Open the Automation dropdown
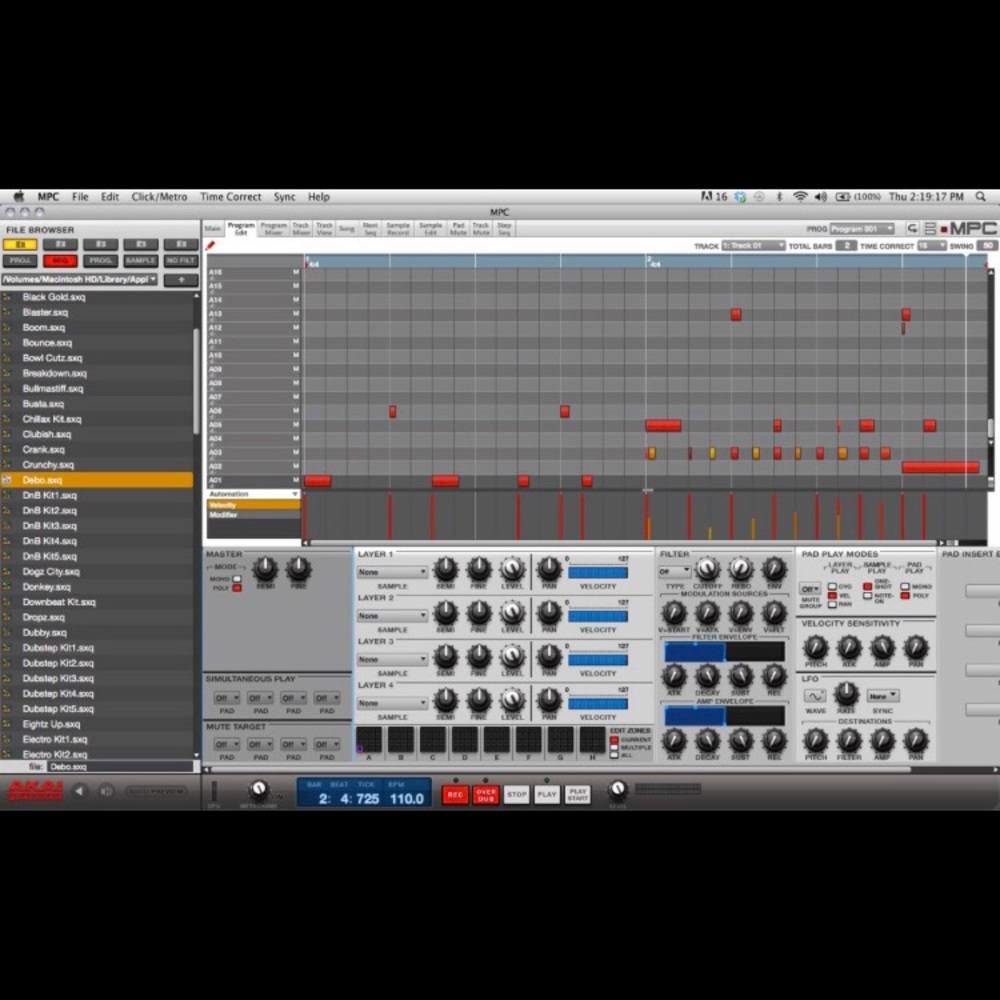The image size is (1000, 1000). (254, 494)
